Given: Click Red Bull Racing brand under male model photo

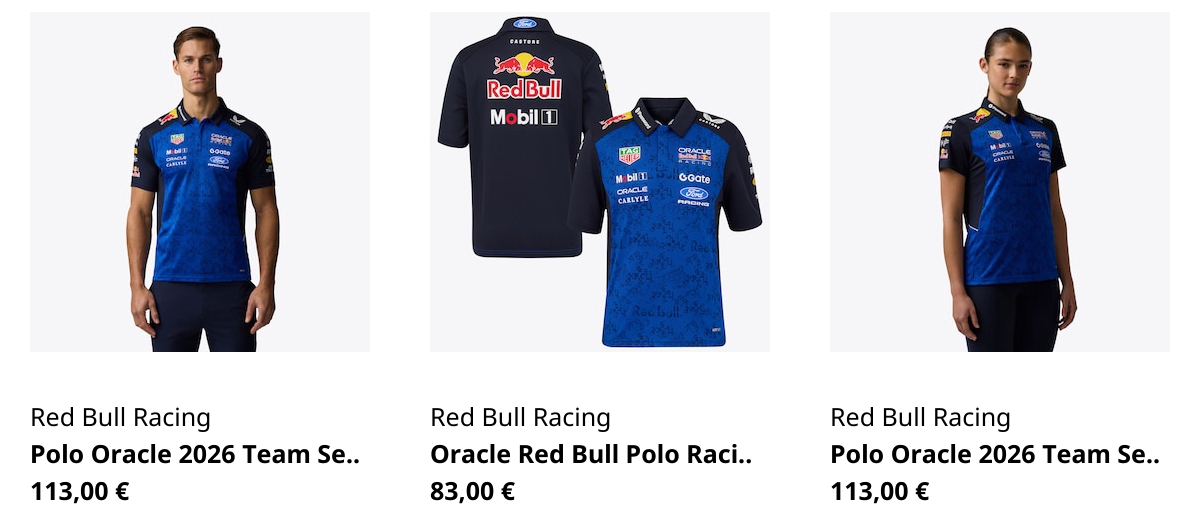Looking at the screenshot, I should coord(120,418).
